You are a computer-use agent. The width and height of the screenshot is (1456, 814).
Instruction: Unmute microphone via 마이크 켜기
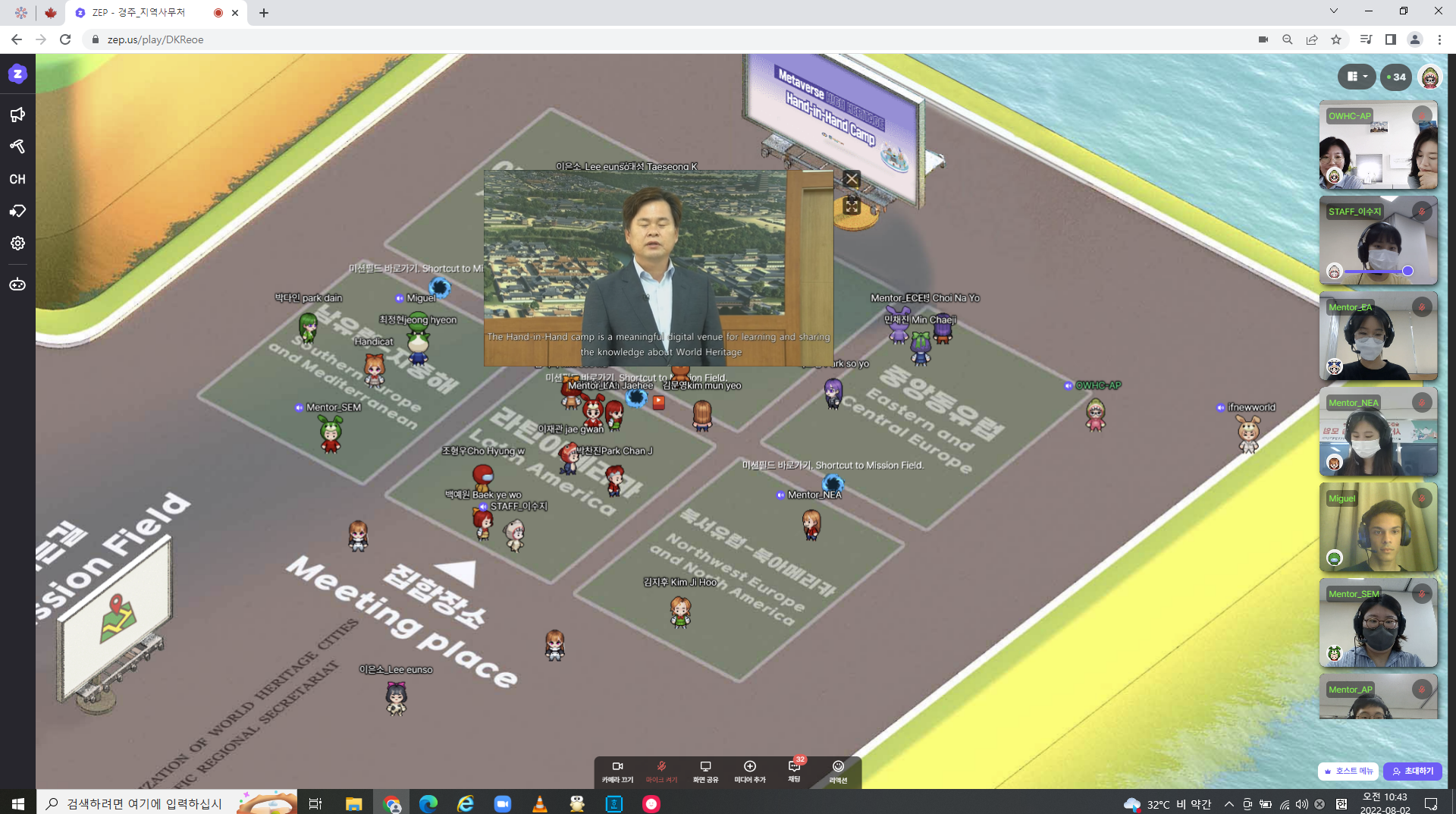click(x=661, y=771)
